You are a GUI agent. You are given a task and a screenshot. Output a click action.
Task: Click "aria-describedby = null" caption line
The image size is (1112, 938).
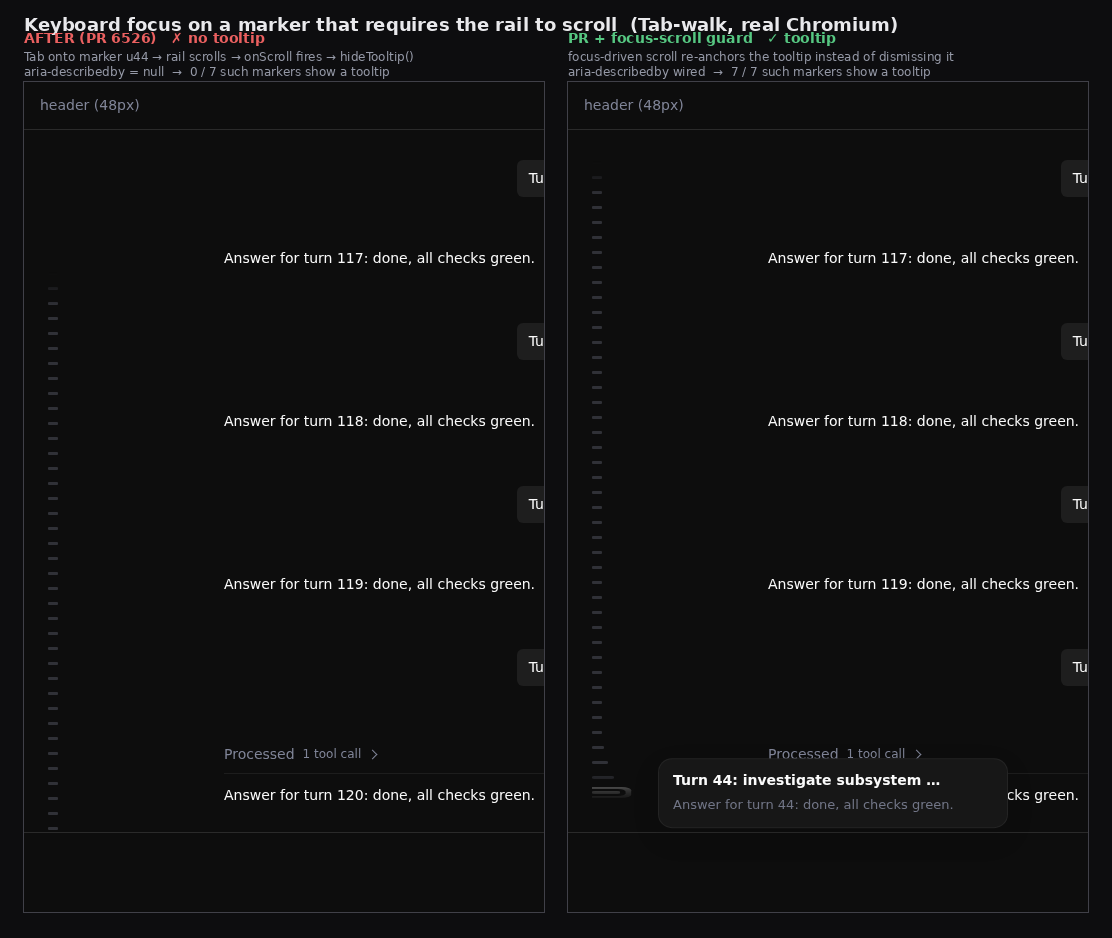coord(206,72)
